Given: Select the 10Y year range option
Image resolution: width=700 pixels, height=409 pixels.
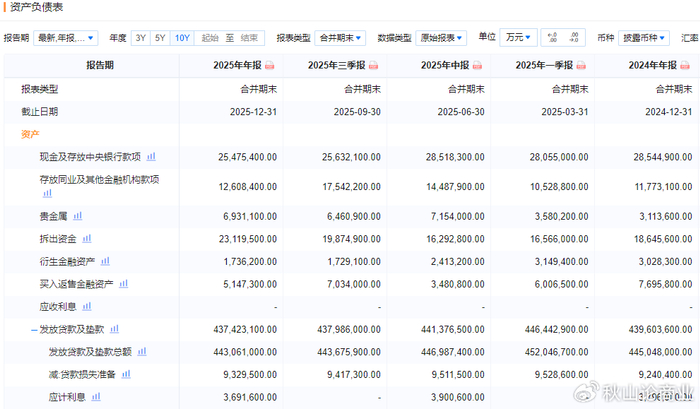Looking at the screenshot, I should coord(182,38).
